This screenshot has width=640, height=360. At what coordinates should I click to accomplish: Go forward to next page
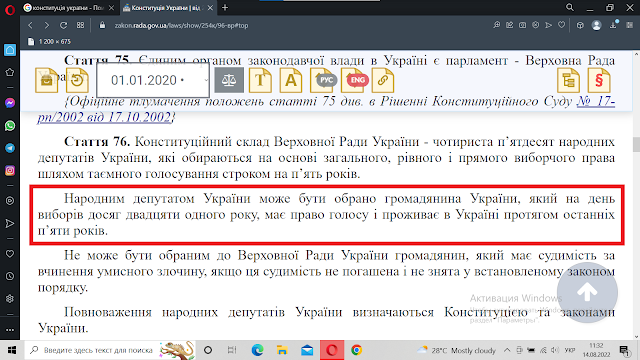[x=47, y=25]
